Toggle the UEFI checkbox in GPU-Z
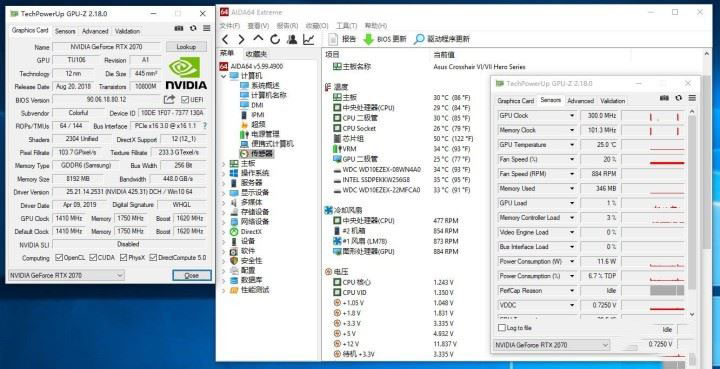 point(185,100)
